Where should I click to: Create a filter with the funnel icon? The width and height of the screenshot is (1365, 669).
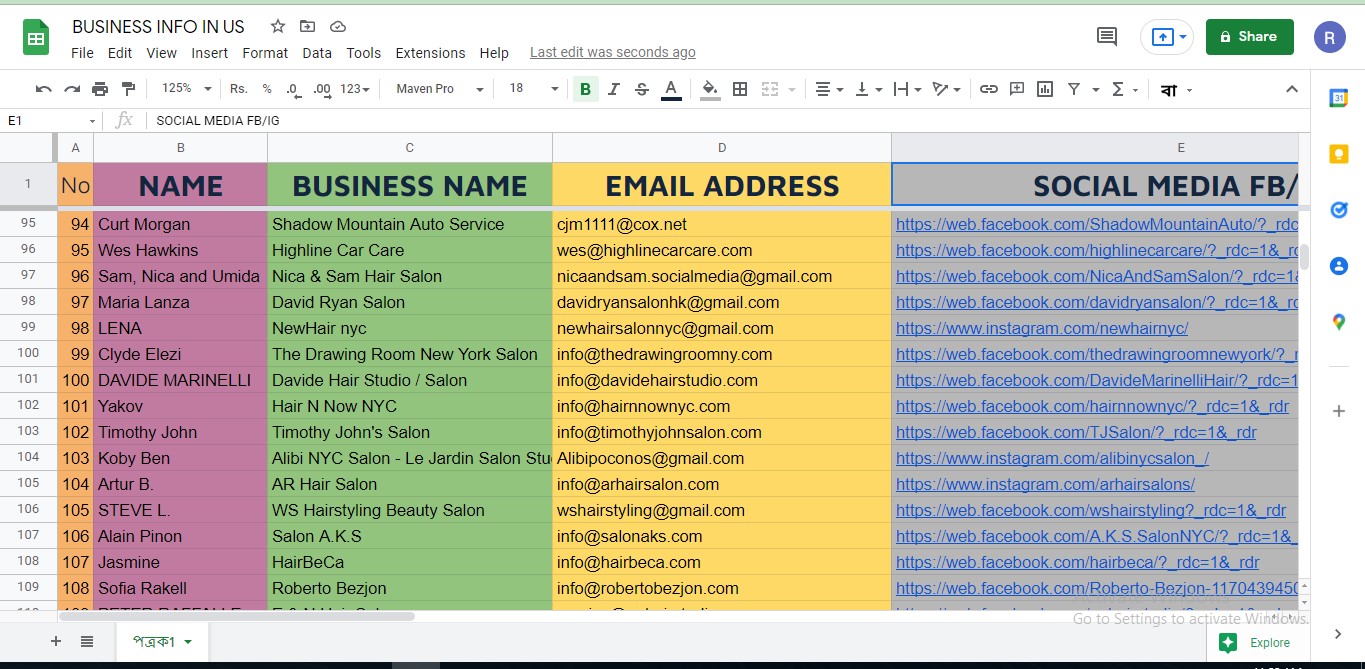click(x=1073, y=89)
